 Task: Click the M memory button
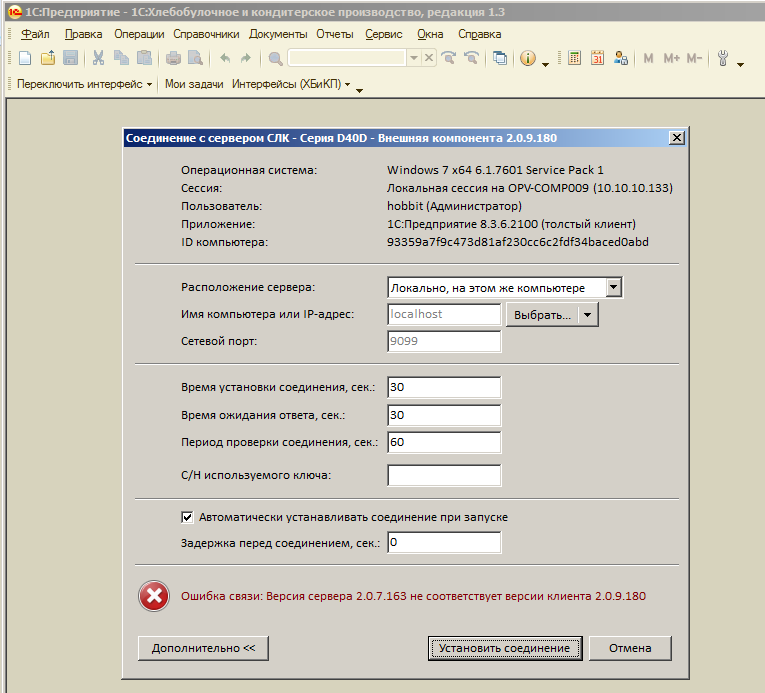pos(648,59)
